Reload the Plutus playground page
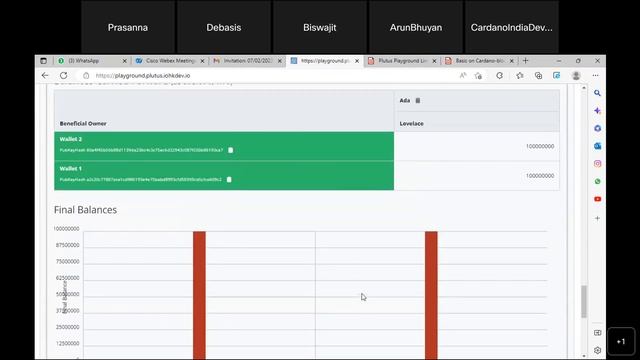This screenshot has width=640, height=360. pos(64,76)
